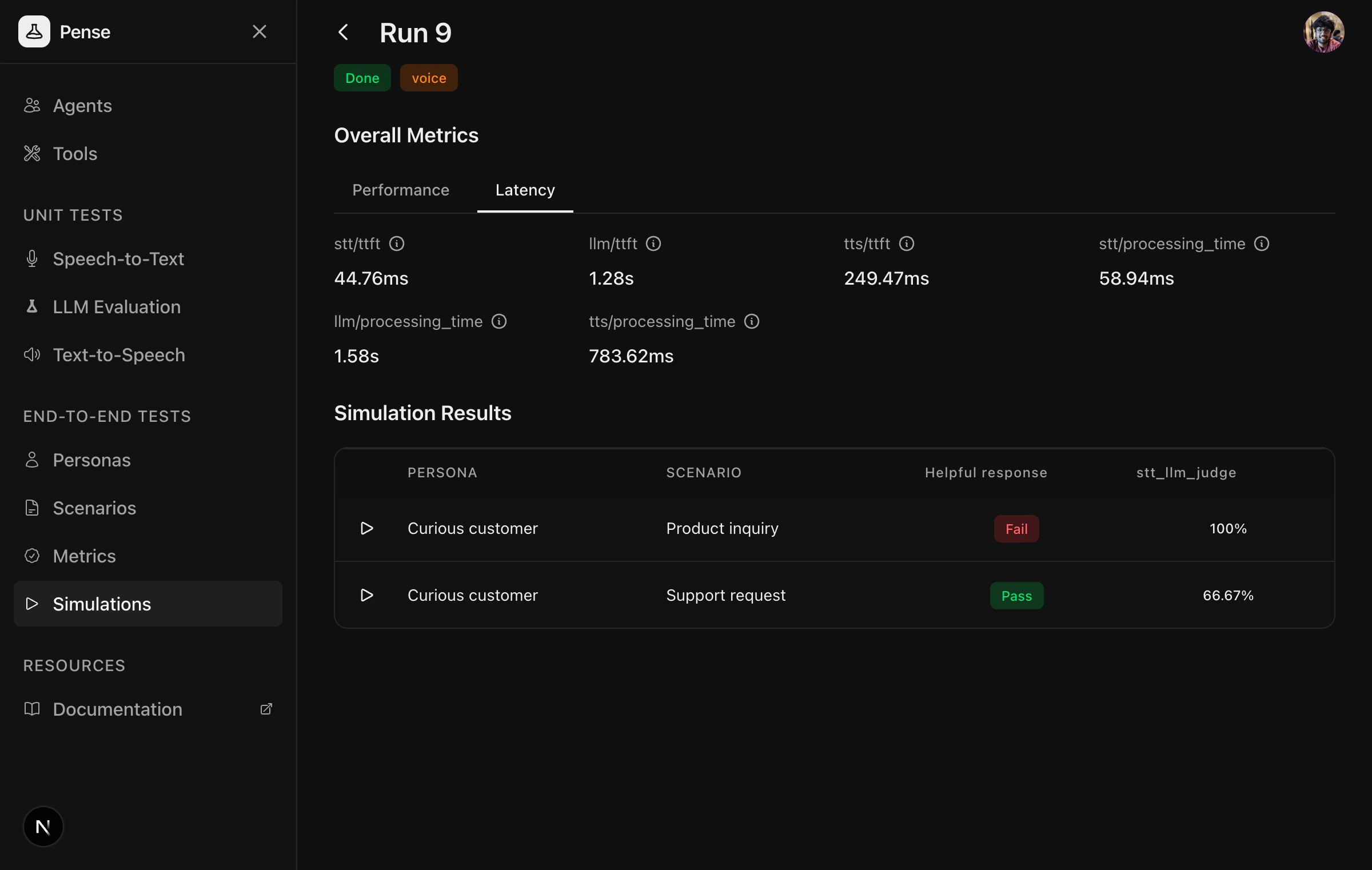Play the Support request simulation
The width and height of the screenshot is (1372, 870).
click(366, 595)
